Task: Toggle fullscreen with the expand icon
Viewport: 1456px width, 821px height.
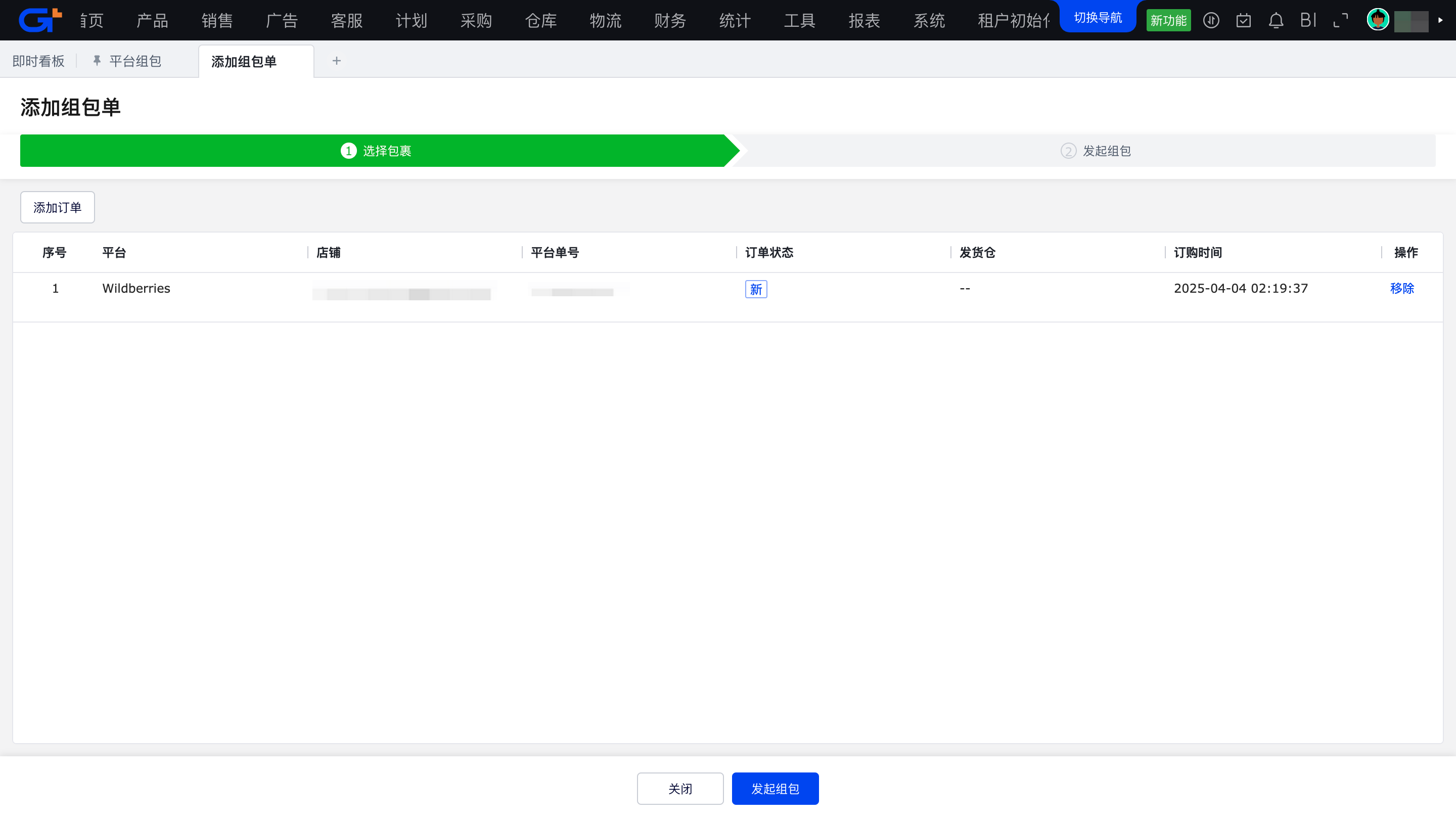Action: click(1340, 20)
